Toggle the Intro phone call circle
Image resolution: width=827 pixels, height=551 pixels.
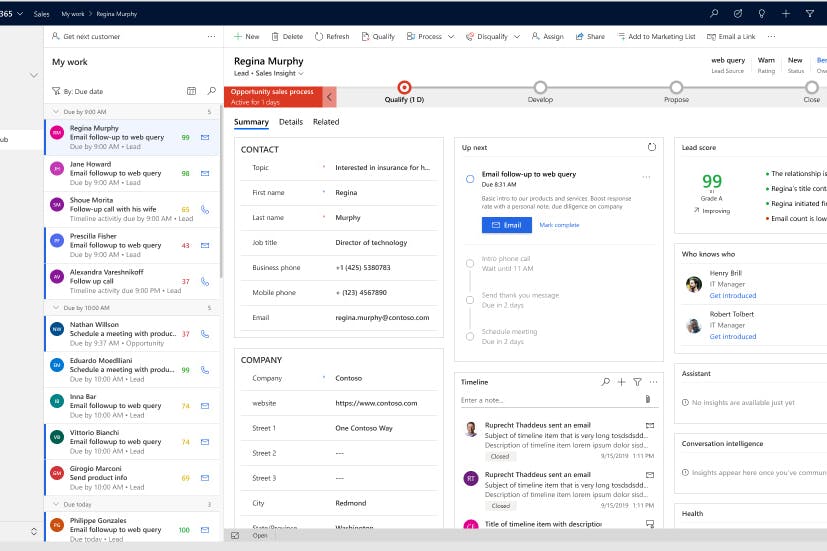tap(469, 263)
